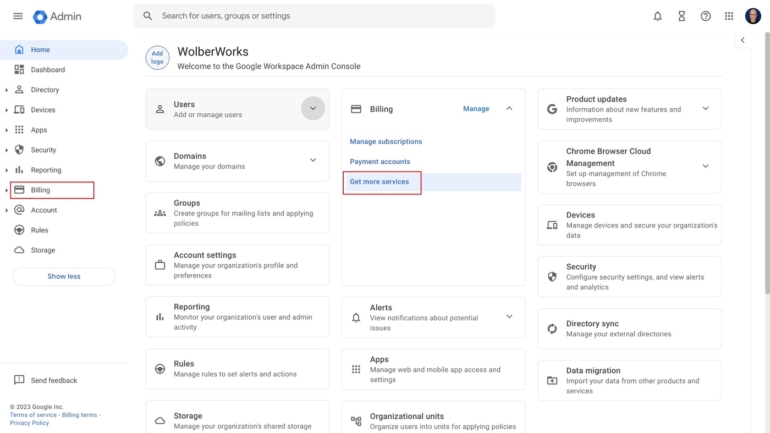
Task: Expand the Directory tree arrow in sidebar
Action: (7, 90)
